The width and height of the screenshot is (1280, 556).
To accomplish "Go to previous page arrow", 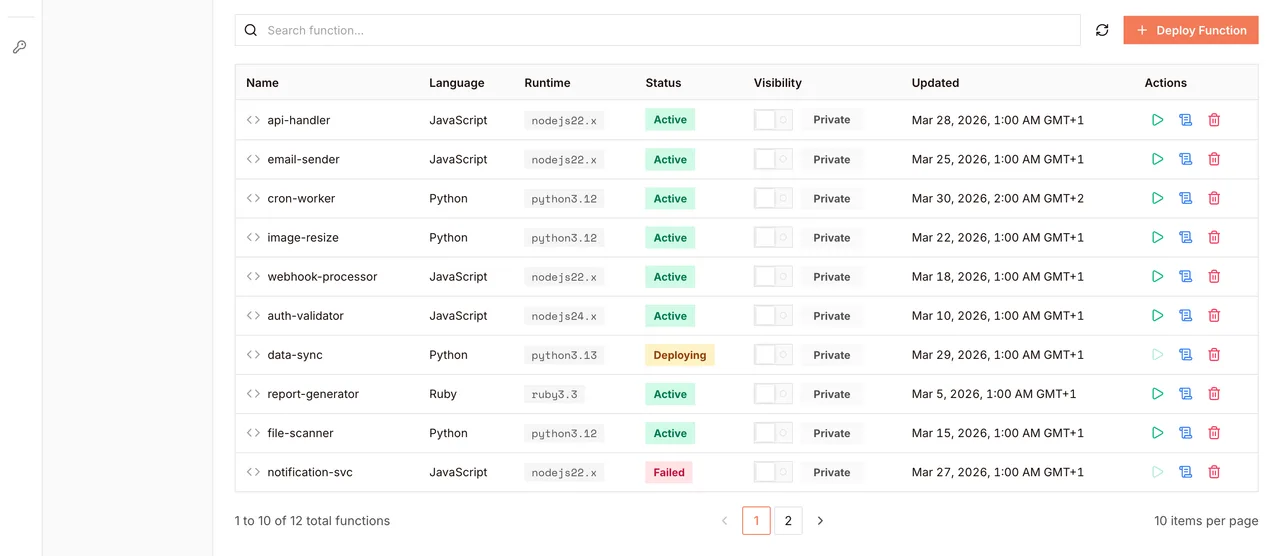I will (x=725, y=521).
